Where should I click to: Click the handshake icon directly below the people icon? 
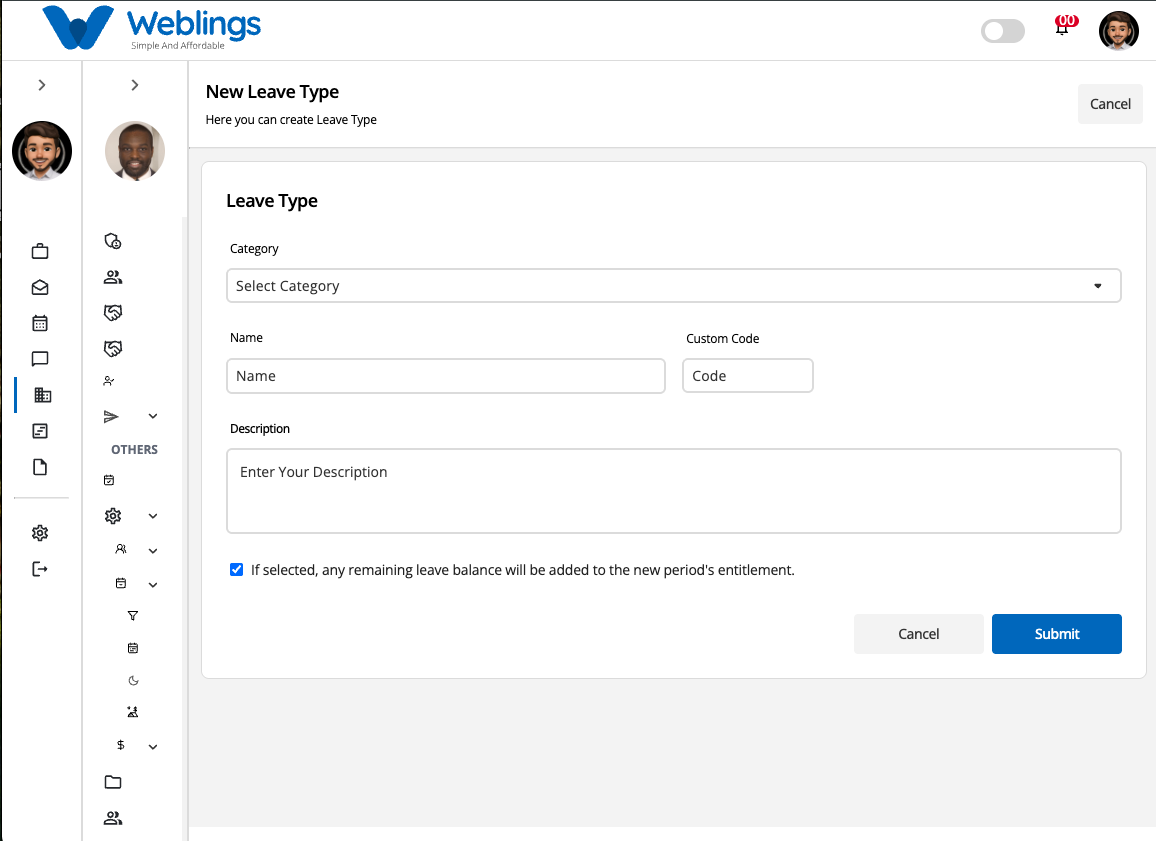[113, 313]
